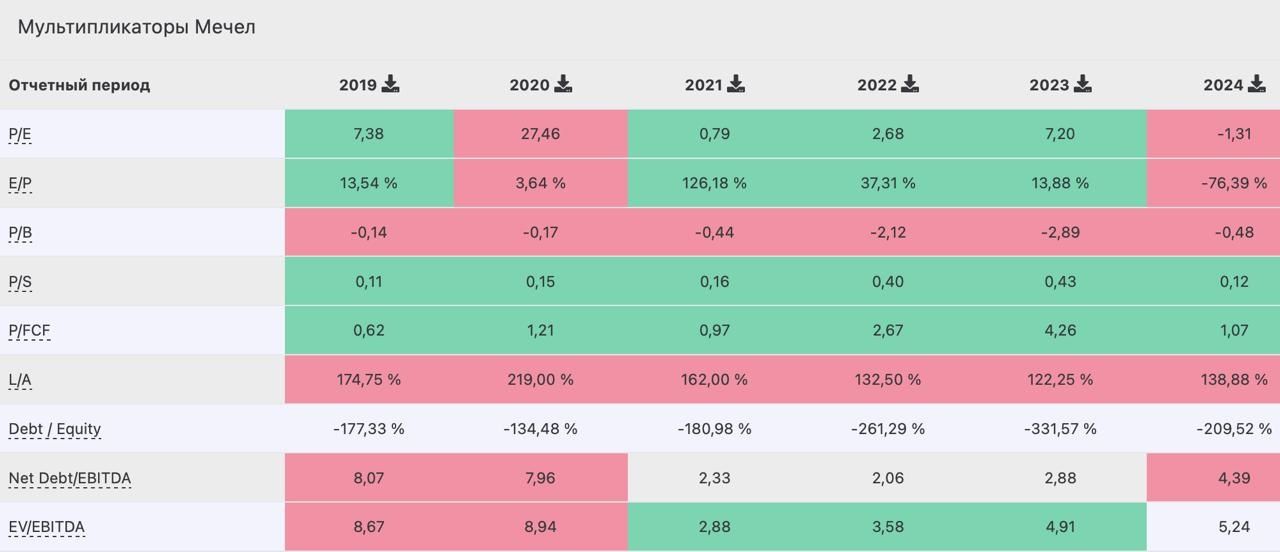Click the 2021 E/P value 126,18 %
Image resolution: width=1280 pixels, height=552 pixels.
[714, 183]
